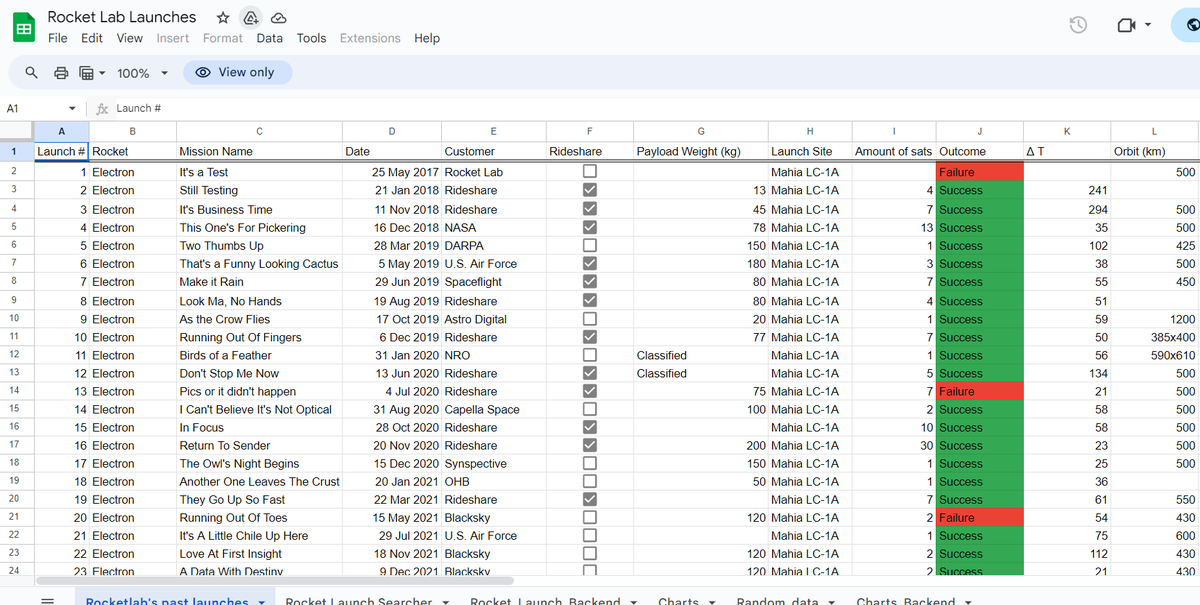Toggle Rideshare checkbox for It's a Test
The image size is (1200, 605).
pyautogui.click(x=589, y=172)
